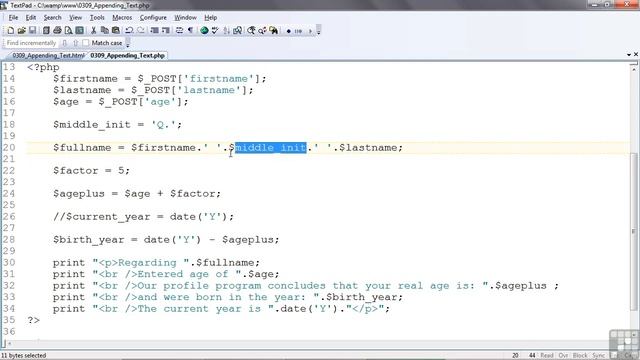The image size is (640, 360).
Task: Click the block Indent toolbar icon
Action: pos(154,31)
